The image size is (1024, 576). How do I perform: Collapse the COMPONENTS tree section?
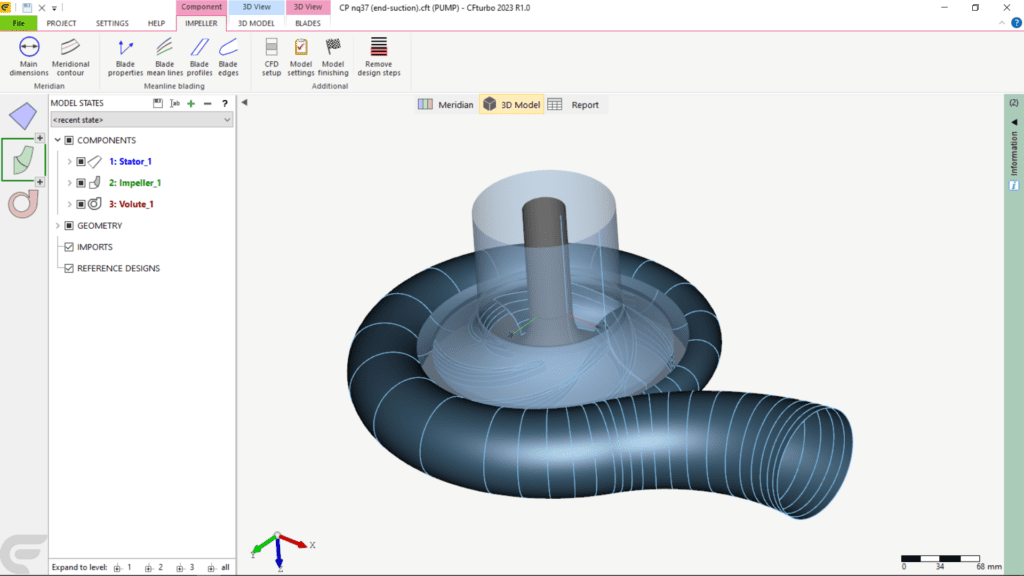tap(57, 140)
